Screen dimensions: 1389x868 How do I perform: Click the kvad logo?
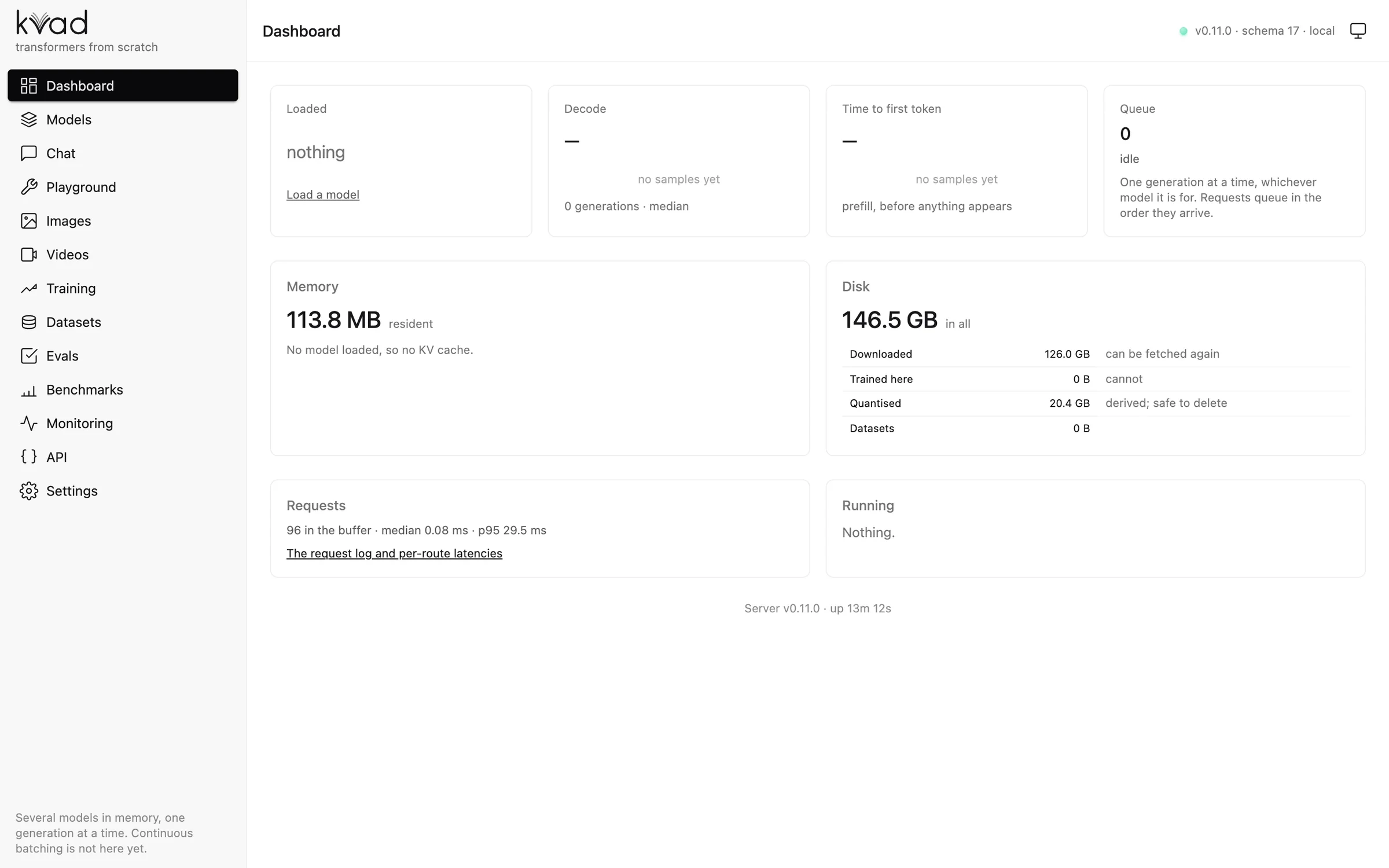click(x=52, y=23)
